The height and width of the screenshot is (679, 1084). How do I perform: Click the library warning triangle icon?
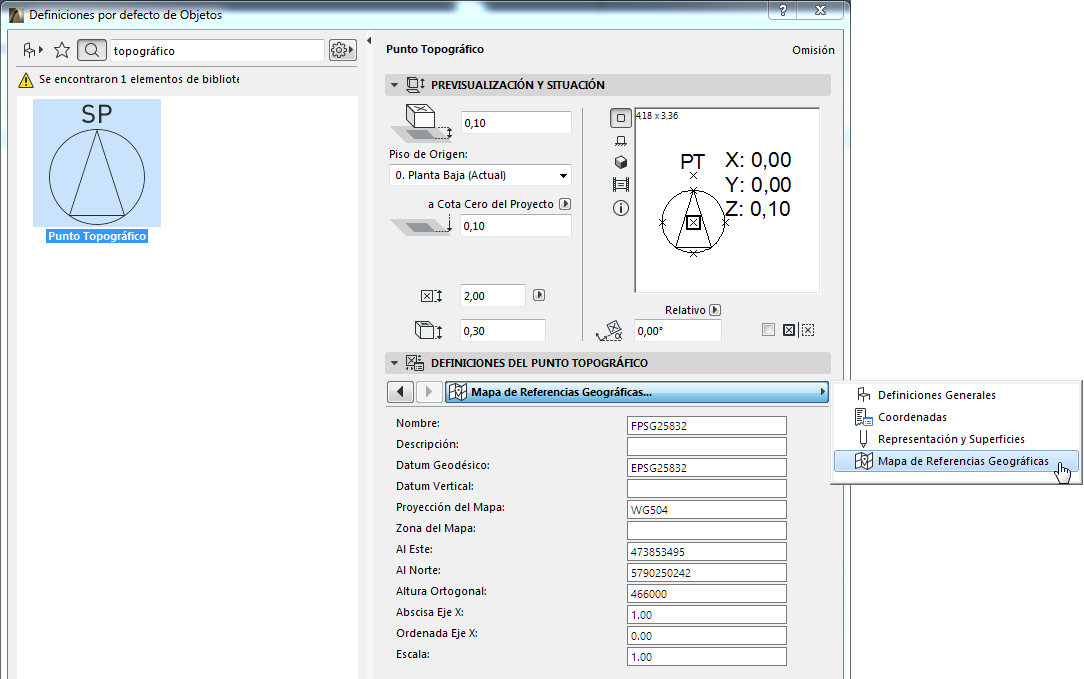coord(26,80)
